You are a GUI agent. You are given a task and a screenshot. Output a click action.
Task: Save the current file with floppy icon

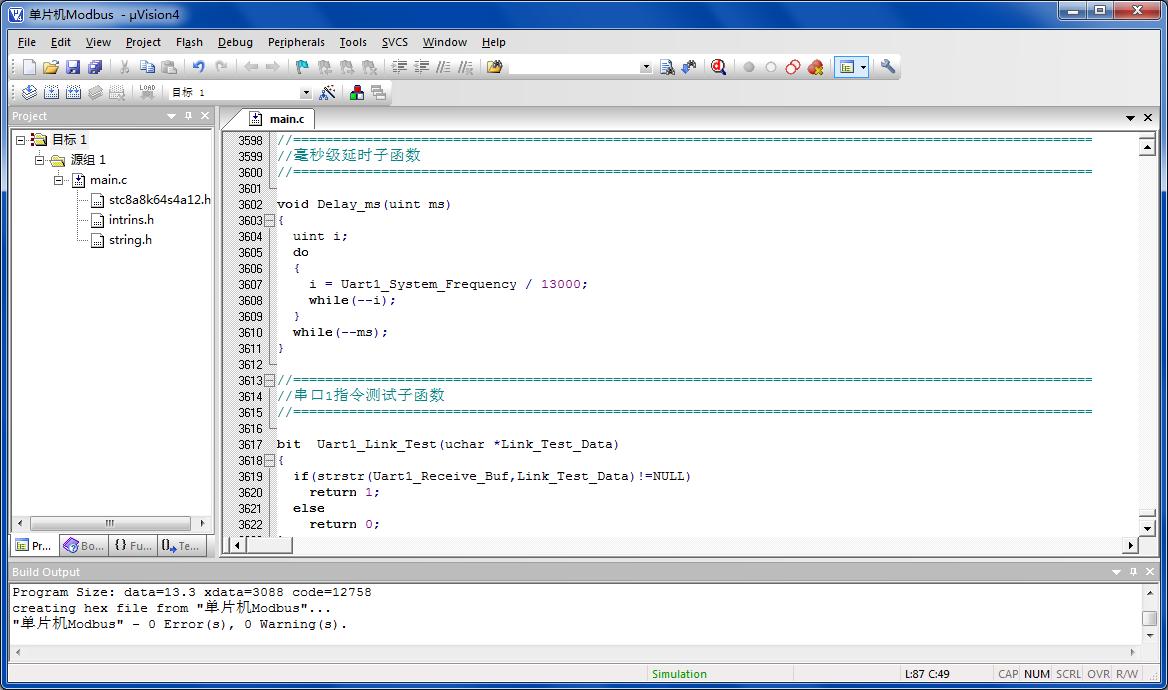click(73, 67)
